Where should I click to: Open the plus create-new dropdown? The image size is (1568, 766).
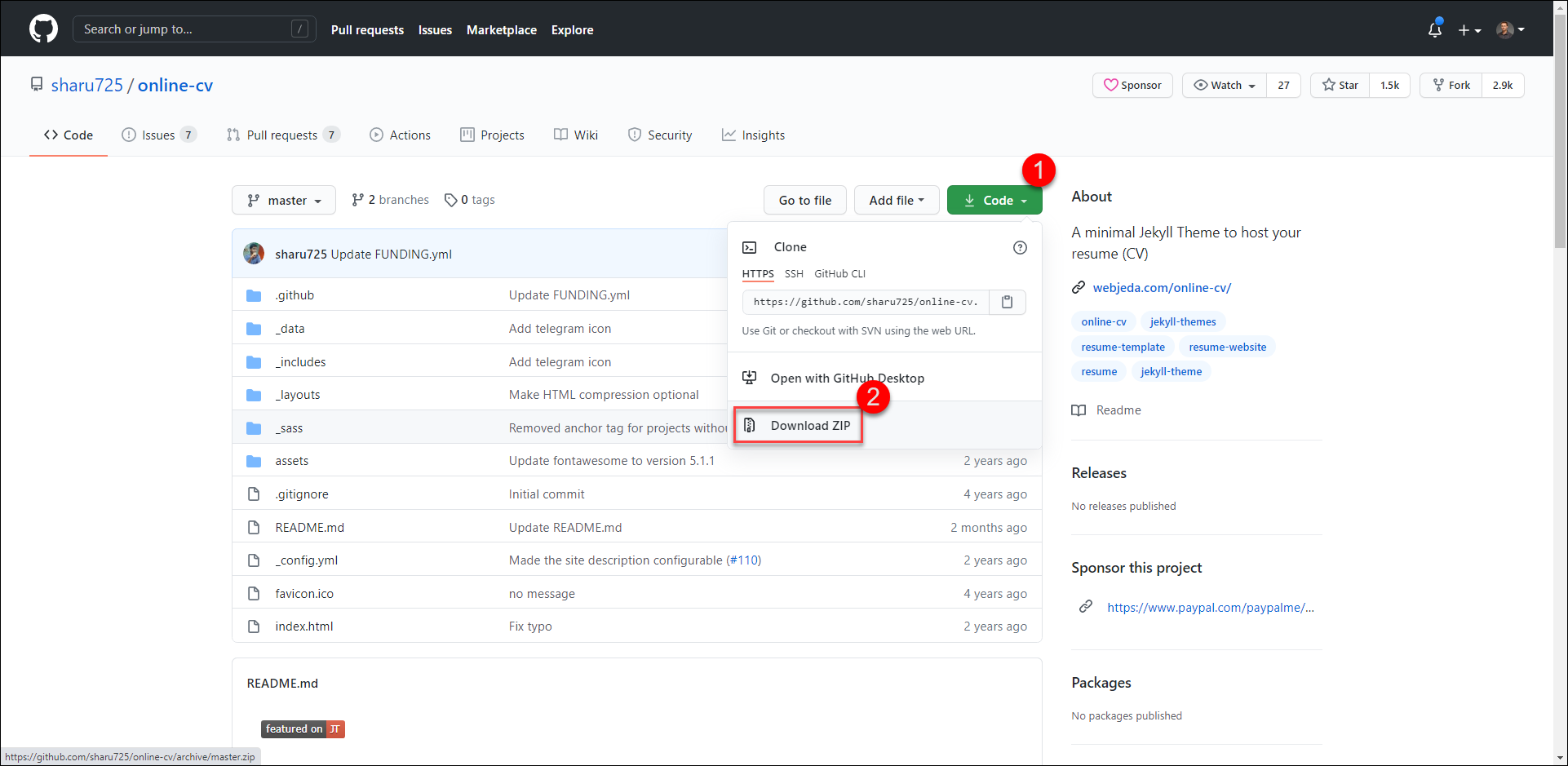click(x=1469, y=30)
